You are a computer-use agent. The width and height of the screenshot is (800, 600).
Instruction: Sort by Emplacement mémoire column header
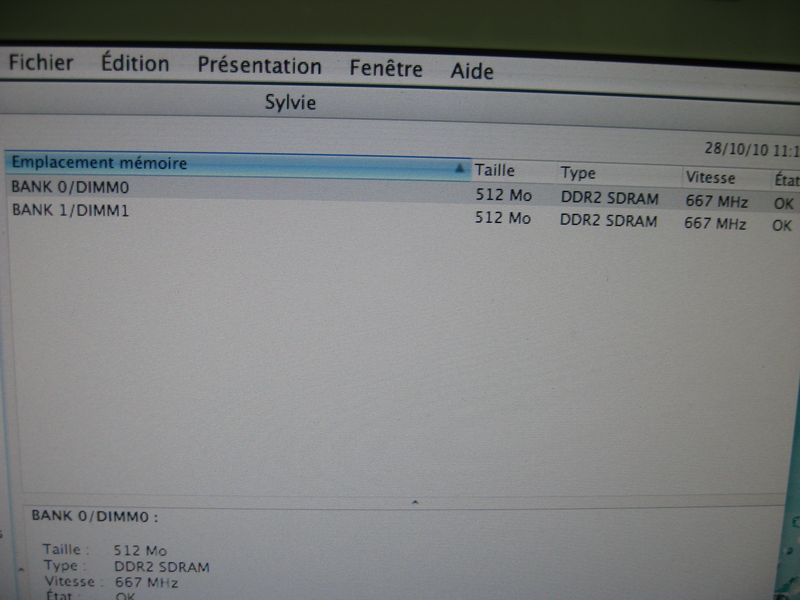pyautogui.click(x=238, y=164)
